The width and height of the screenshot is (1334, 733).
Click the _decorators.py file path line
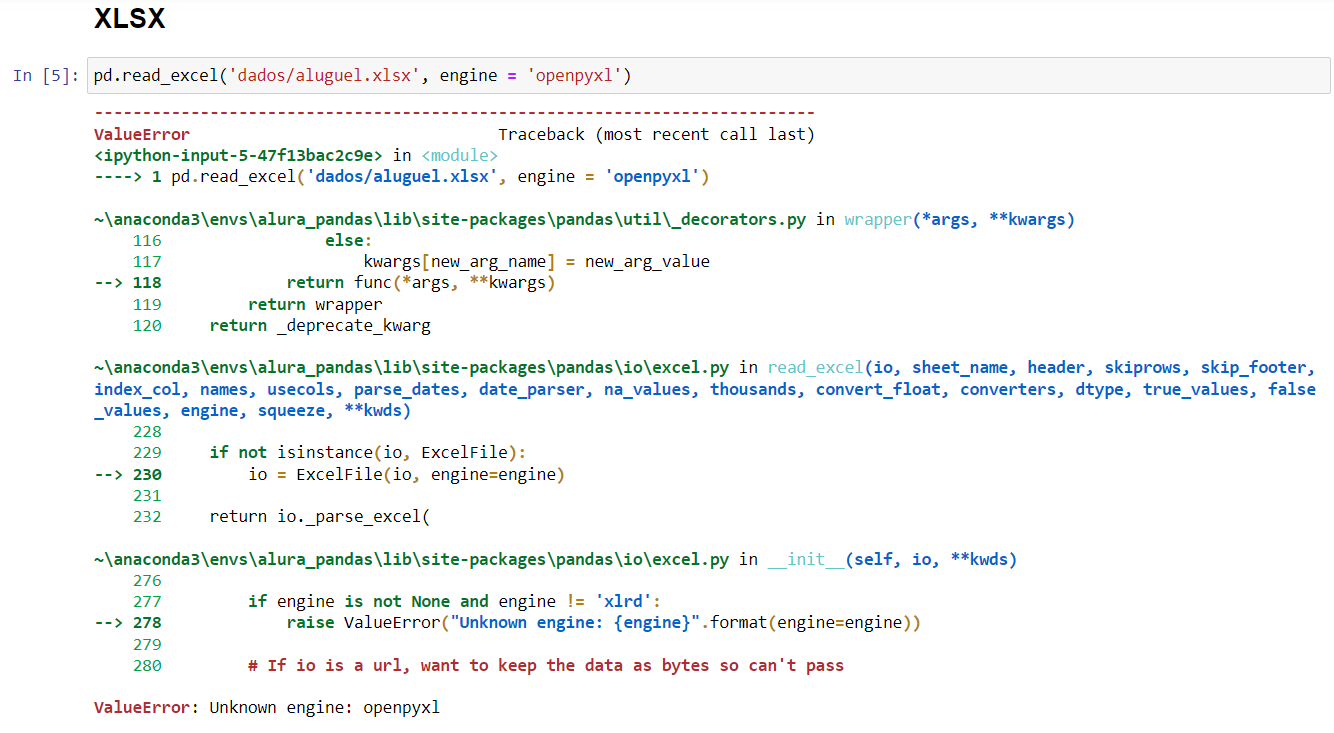tap(450, 219)
